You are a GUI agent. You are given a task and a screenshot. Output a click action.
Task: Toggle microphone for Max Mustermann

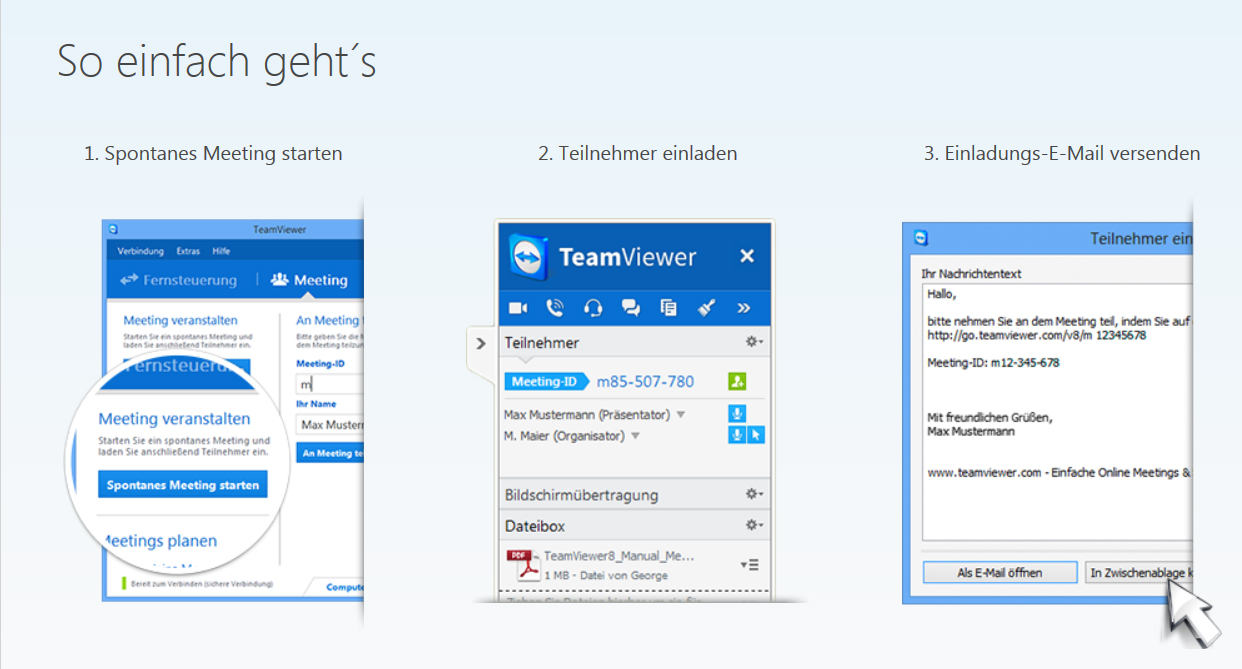[737, 414]
